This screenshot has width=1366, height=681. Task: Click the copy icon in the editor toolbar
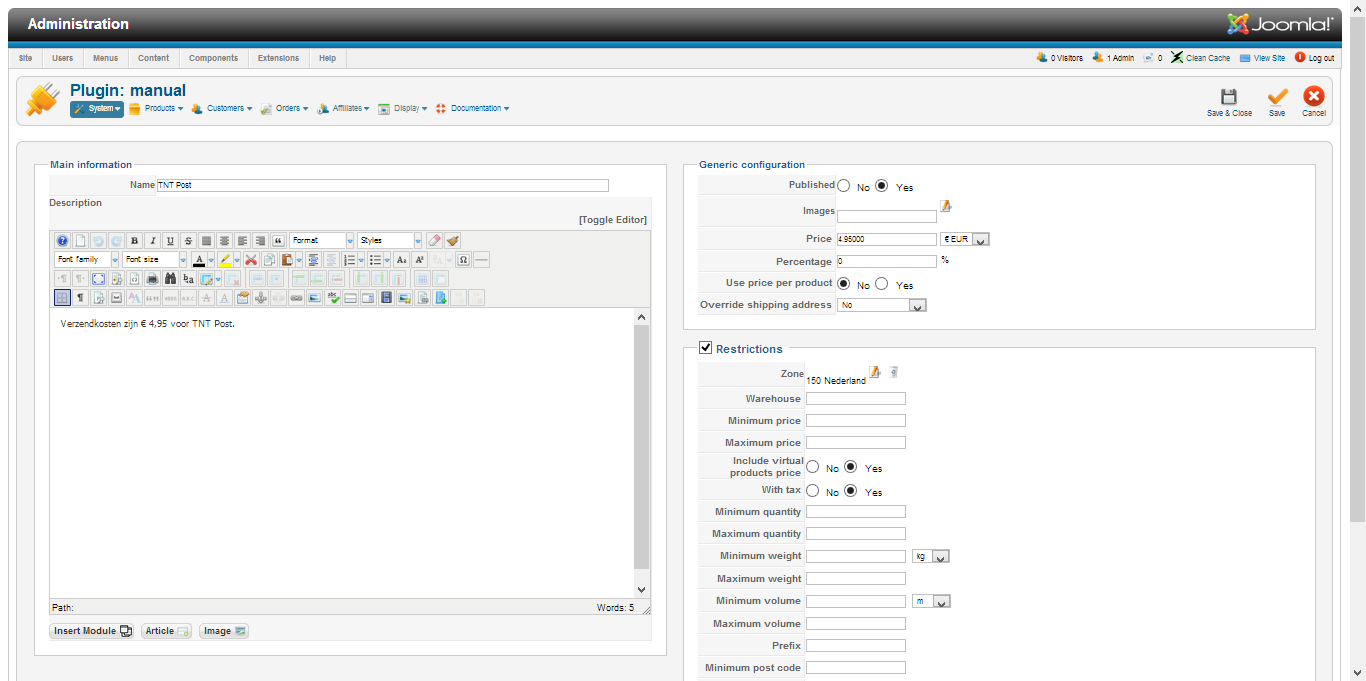coord(269,260)
